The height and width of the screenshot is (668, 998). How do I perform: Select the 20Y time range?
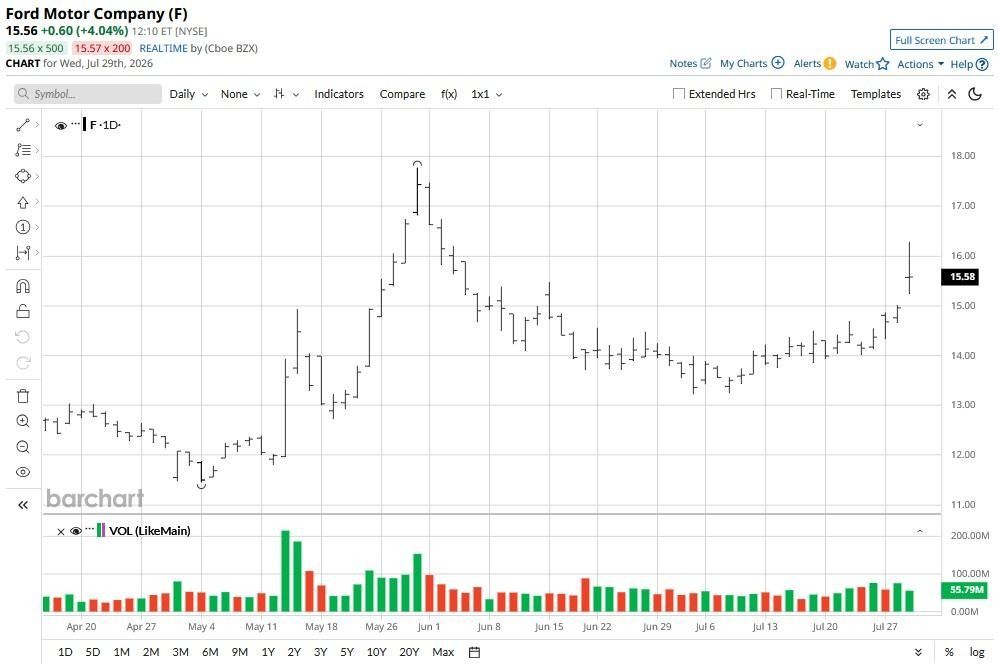(409, 652)
